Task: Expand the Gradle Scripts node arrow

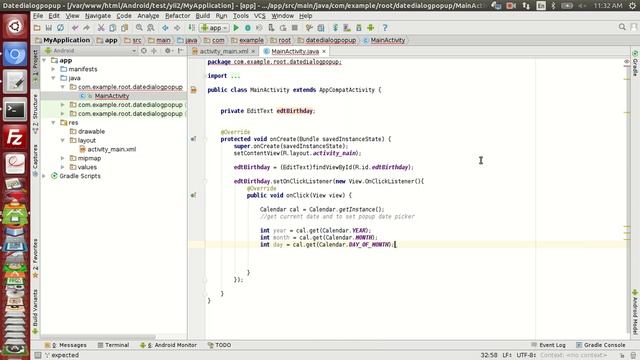Action: click(44, 176)
